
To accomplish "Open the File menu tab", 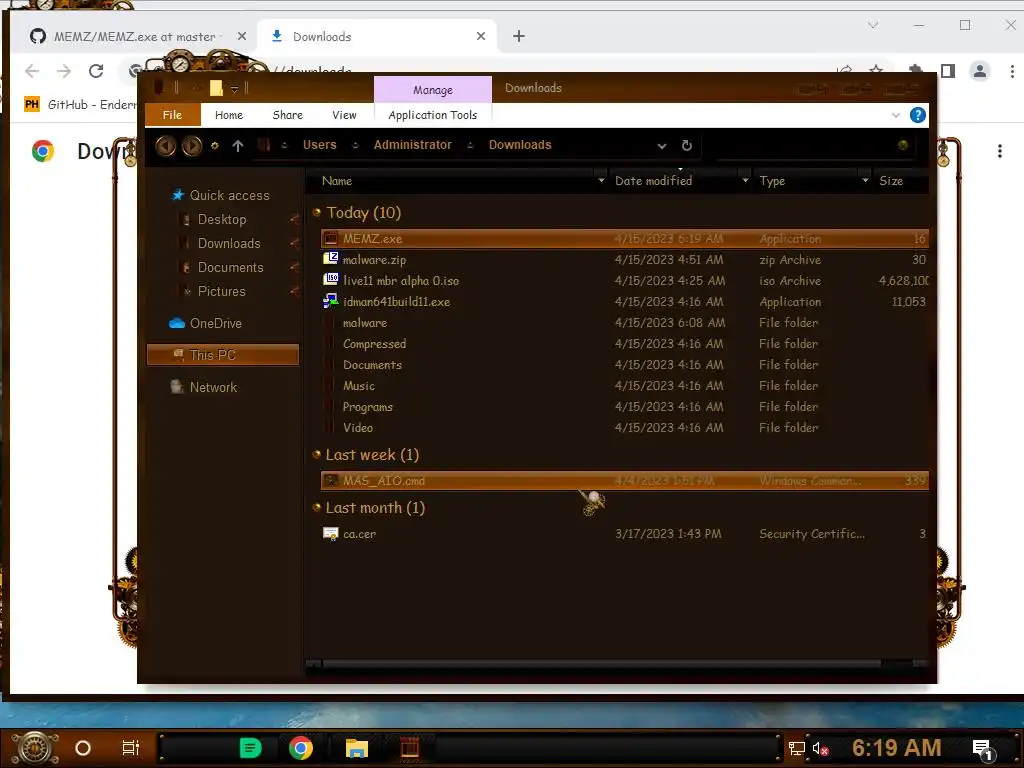I will 172,115.
